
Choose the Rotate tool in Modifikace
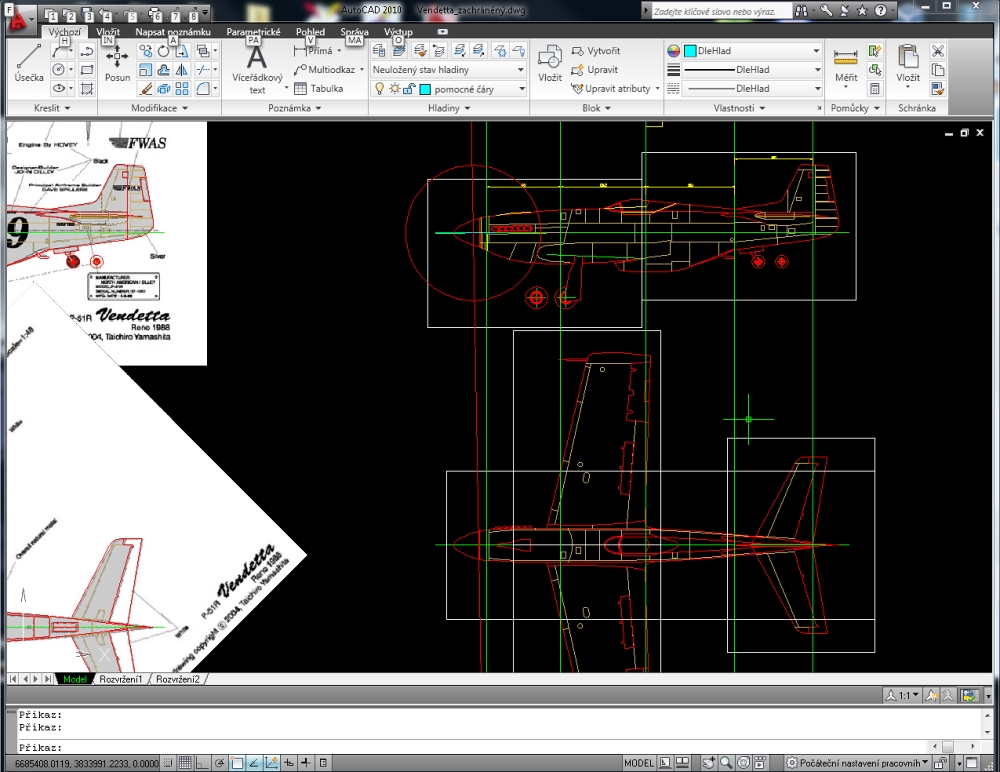click(x=164, y=51)
